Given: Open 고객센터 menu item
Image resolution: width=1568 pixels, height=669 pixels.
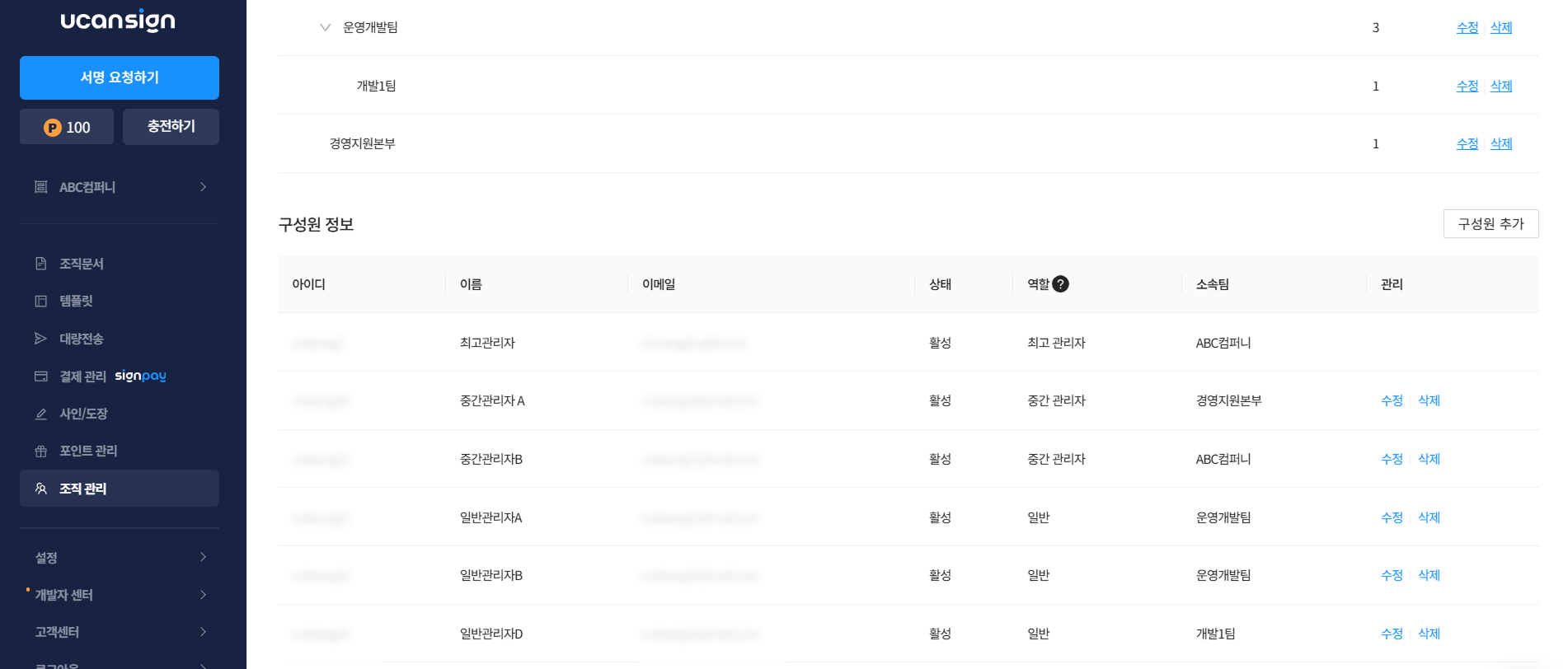Looking at the screenshot, I should [120, 632].
